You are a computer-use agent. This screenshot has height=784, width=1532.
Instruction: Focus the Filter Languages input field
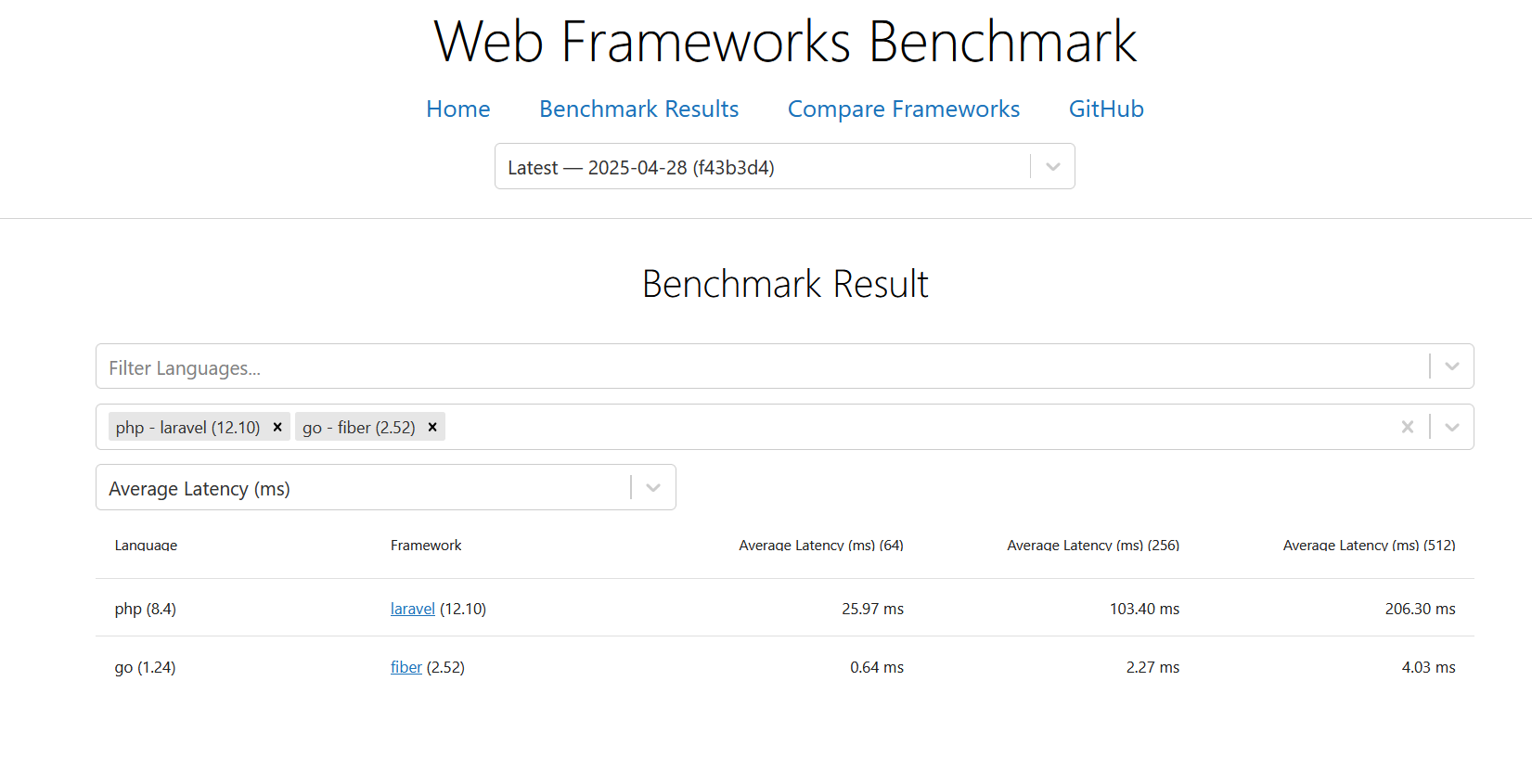pos(785,366)
